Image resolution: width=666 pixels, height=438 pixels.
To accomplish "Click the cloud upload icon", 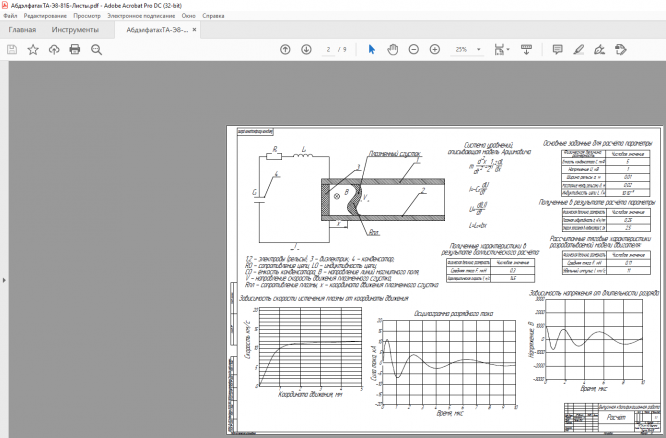I will [x=54, y=49].
